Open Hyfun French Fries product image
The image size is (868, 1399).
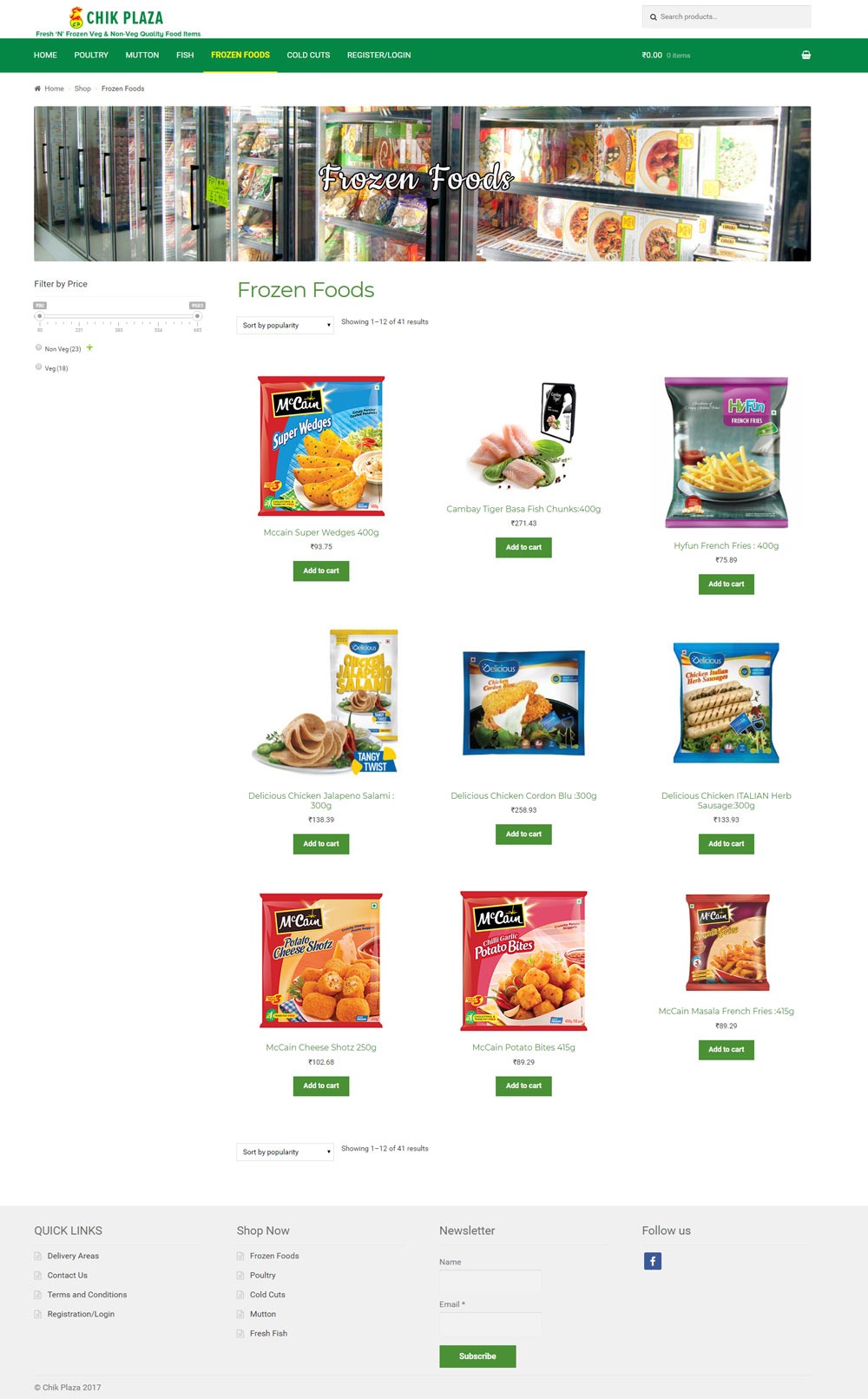[727, 452]
